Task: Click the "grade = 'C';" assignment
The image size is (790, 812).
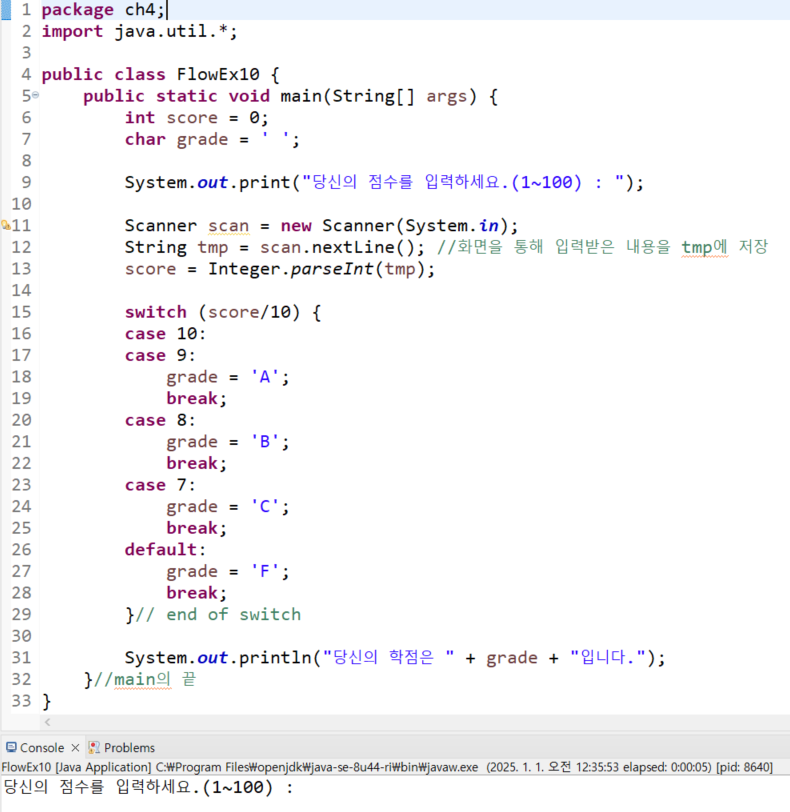Action: [x=227, y=506]
